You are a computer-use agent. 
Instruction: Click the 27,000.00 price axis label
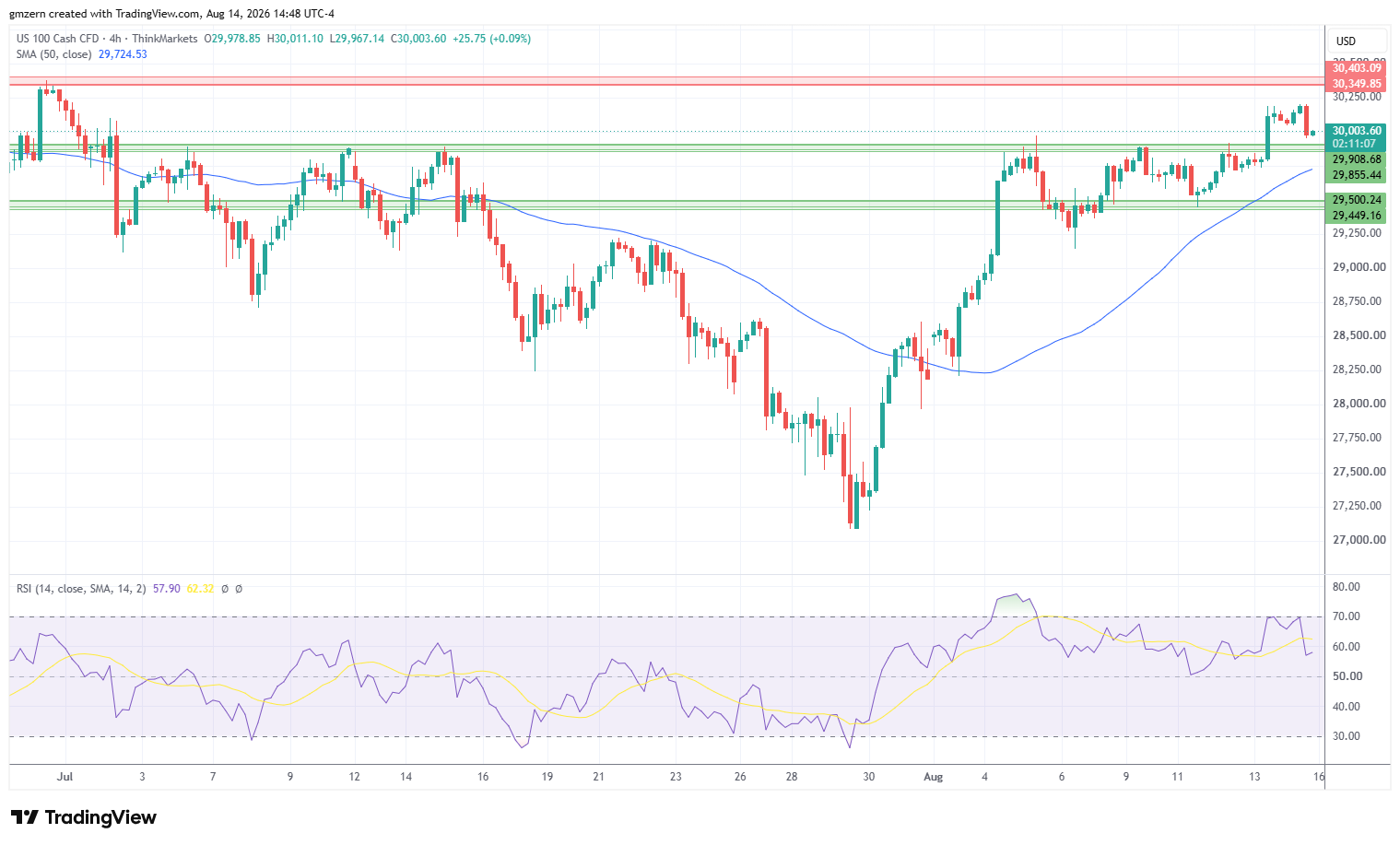click(1359, 540)
